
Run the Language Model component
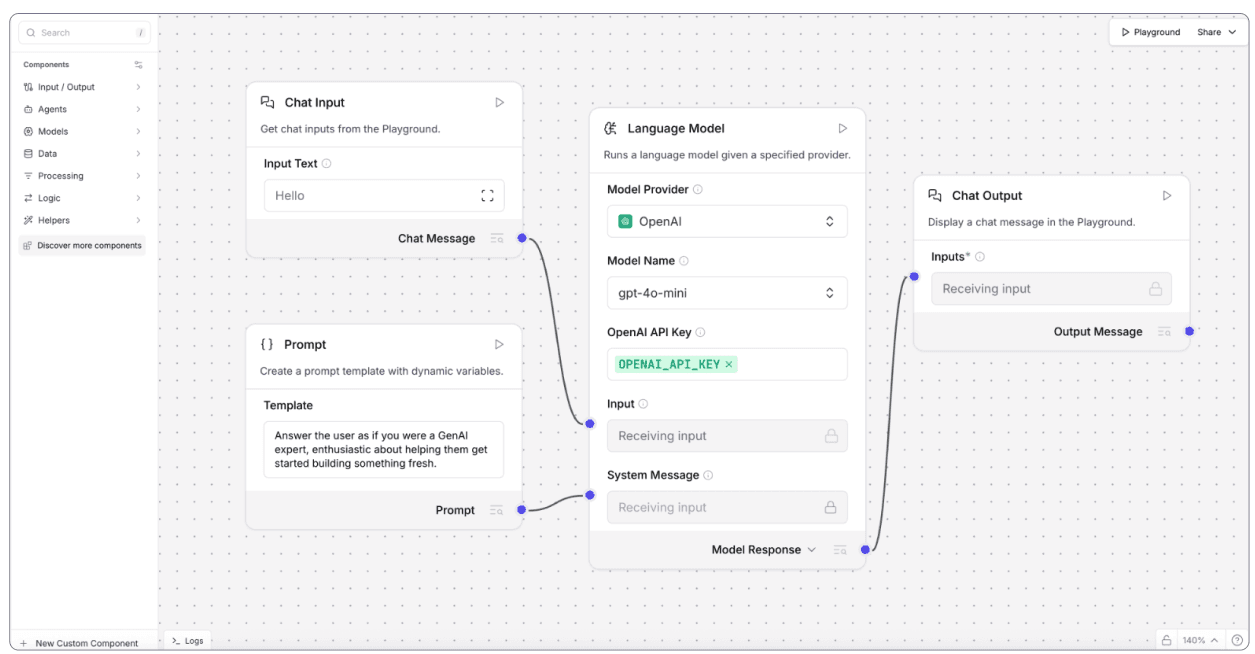point(843,128)
